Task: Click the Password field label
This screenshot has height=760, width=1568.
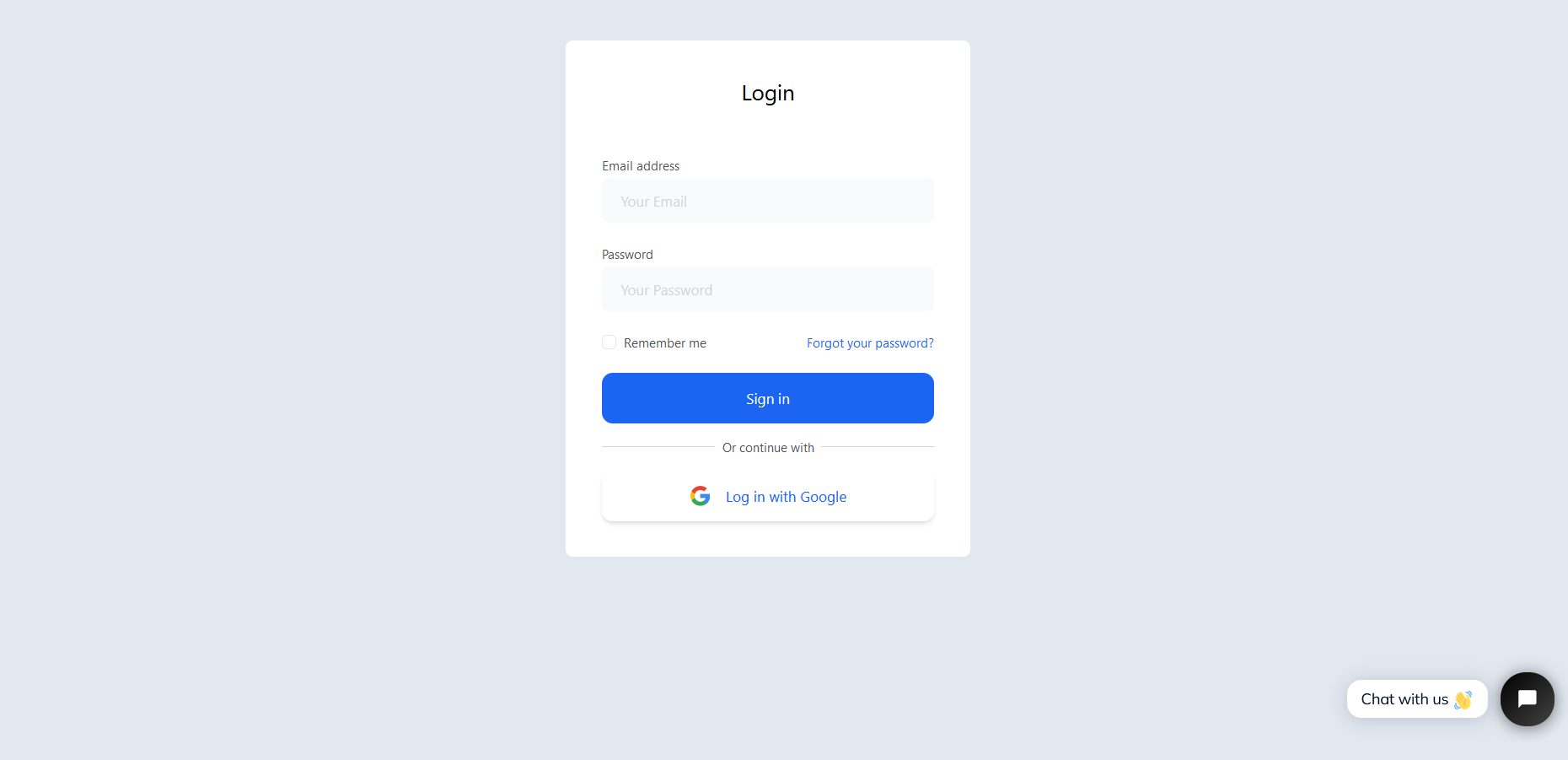Action: coord(627,255)
